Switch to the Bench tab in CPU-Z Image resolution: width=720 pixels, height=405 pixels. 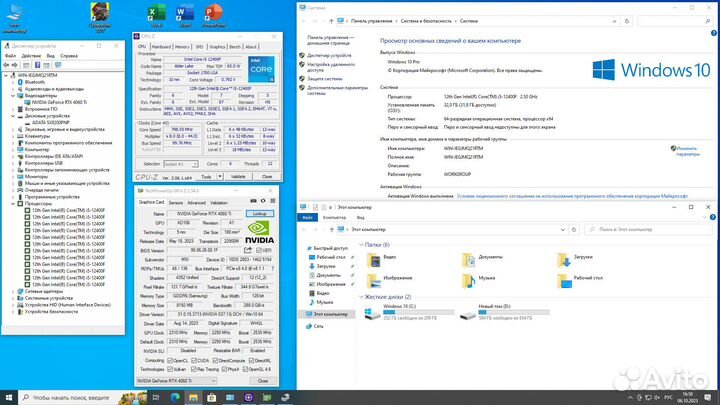(235, 47)
